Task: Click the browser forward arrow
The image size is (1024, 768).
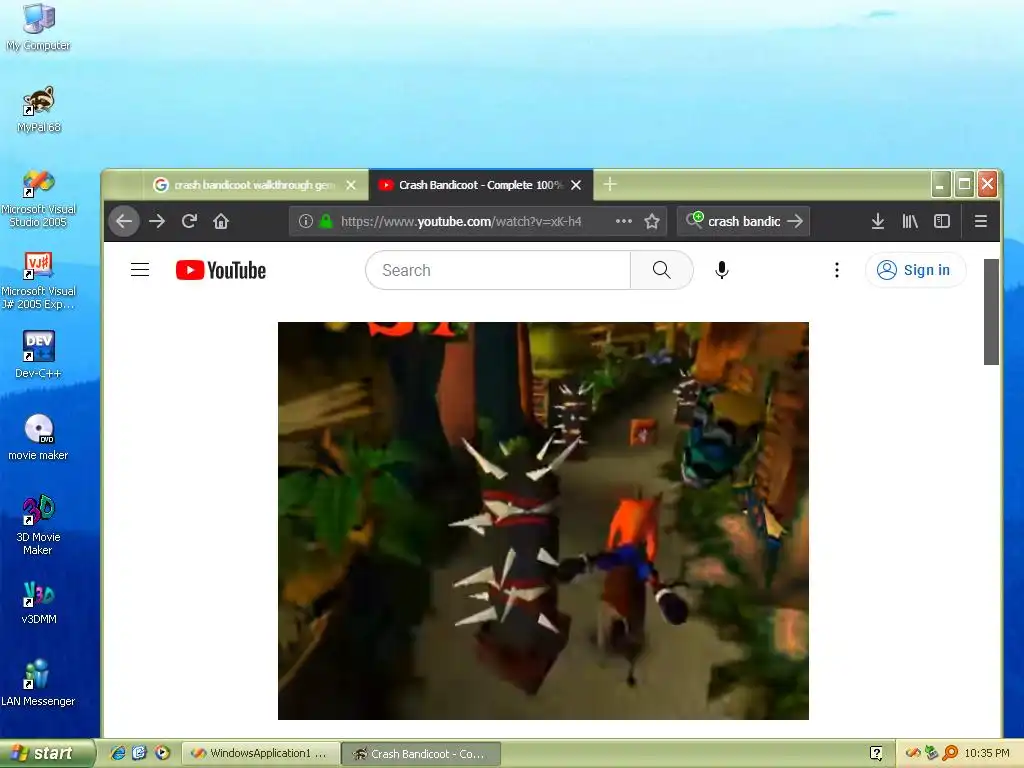Action: (157, 221)
